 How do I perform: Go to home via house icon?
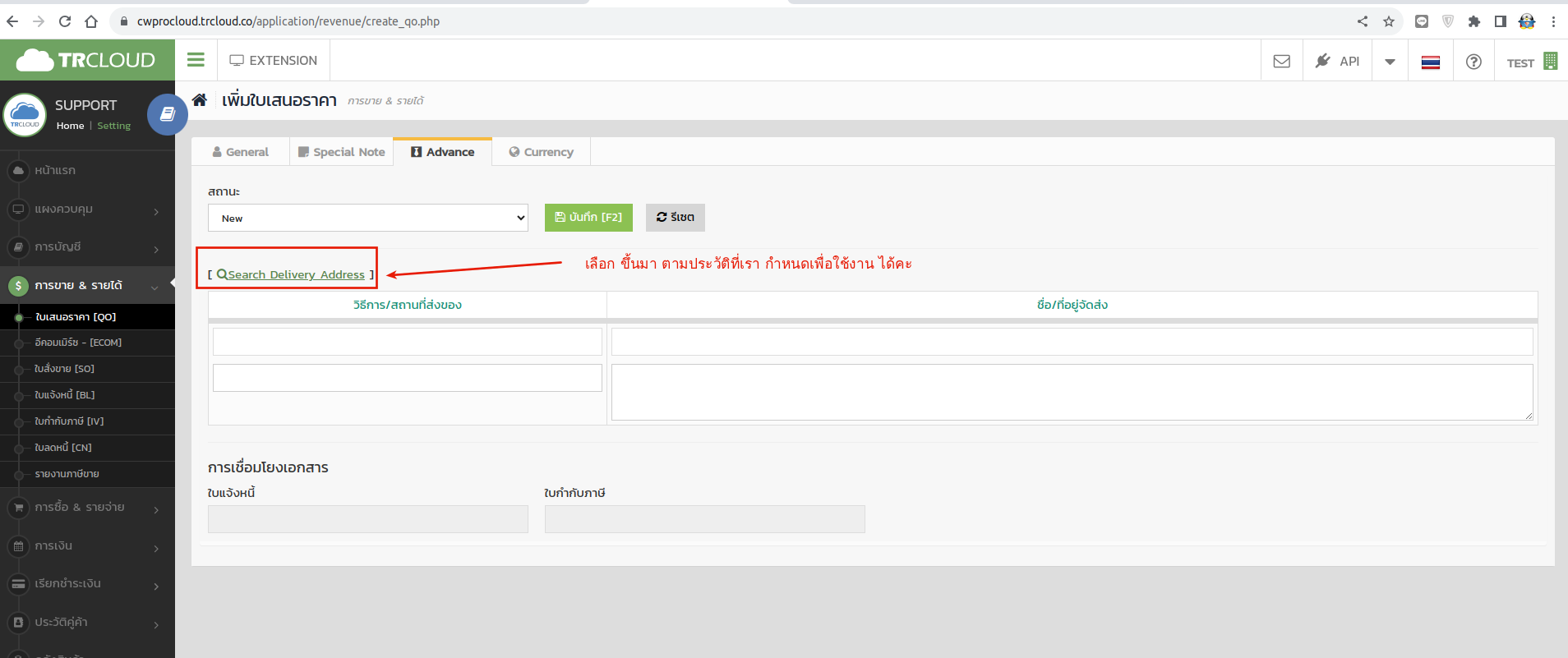(x=200, y=99)
